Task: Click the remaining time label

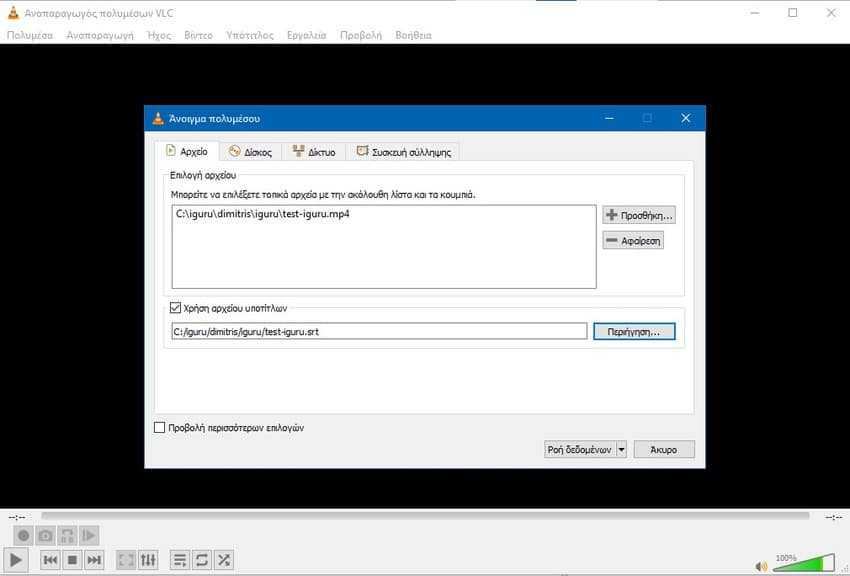Action: coord(833,517)
